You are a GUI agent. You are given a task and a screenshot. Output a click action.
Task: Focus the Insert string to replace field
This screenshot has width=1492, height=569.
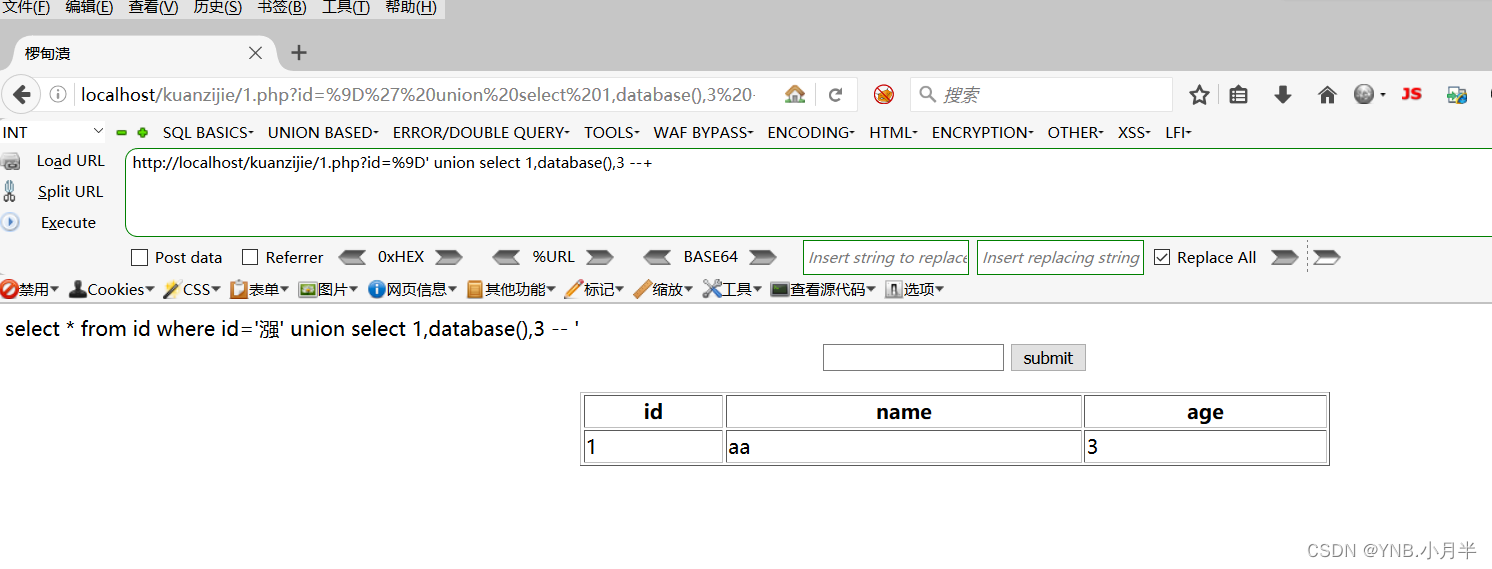point(887,257)
